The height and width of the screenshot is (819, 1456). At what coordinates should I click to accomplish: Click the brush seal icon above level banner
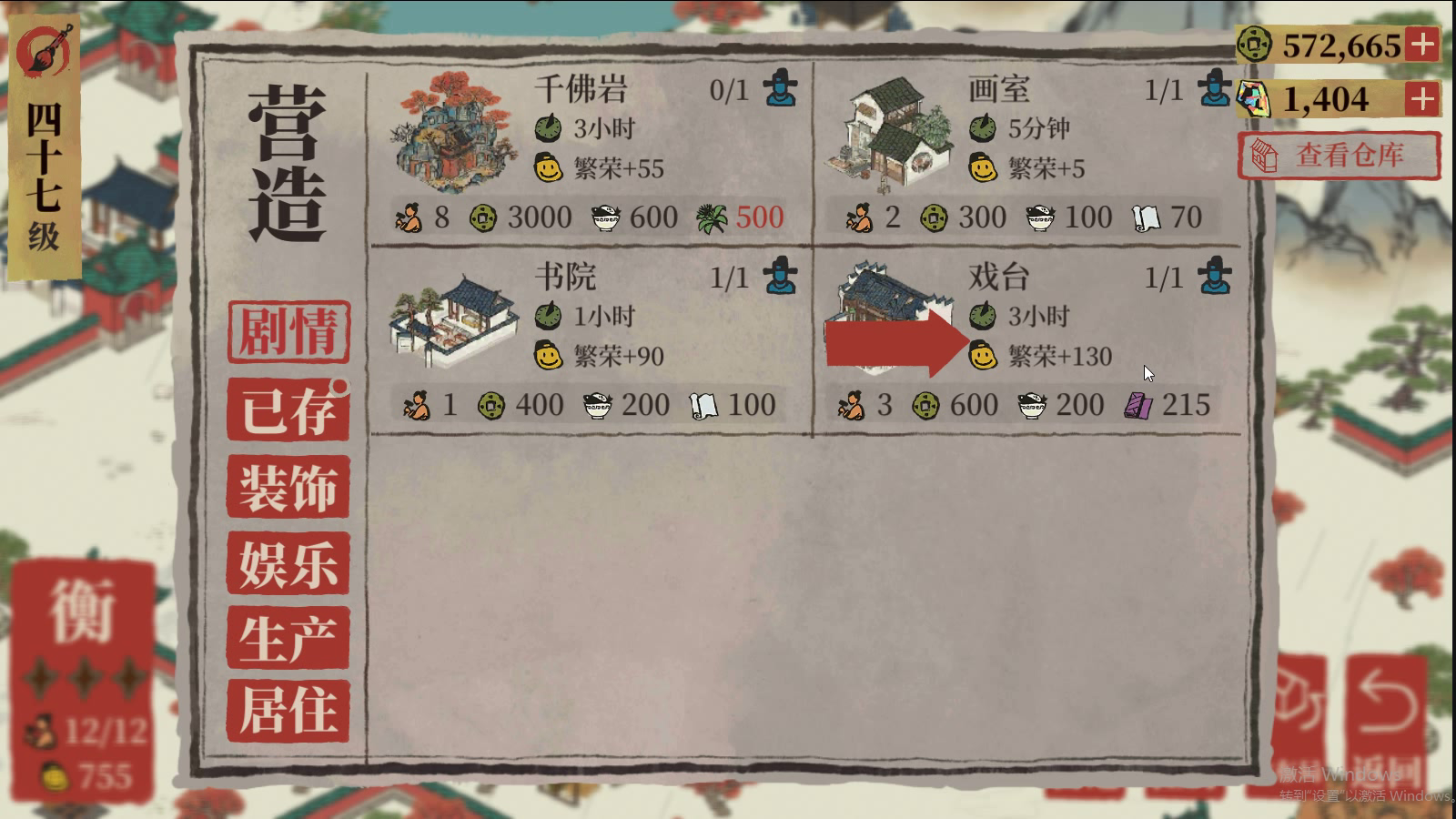point(44,50)
